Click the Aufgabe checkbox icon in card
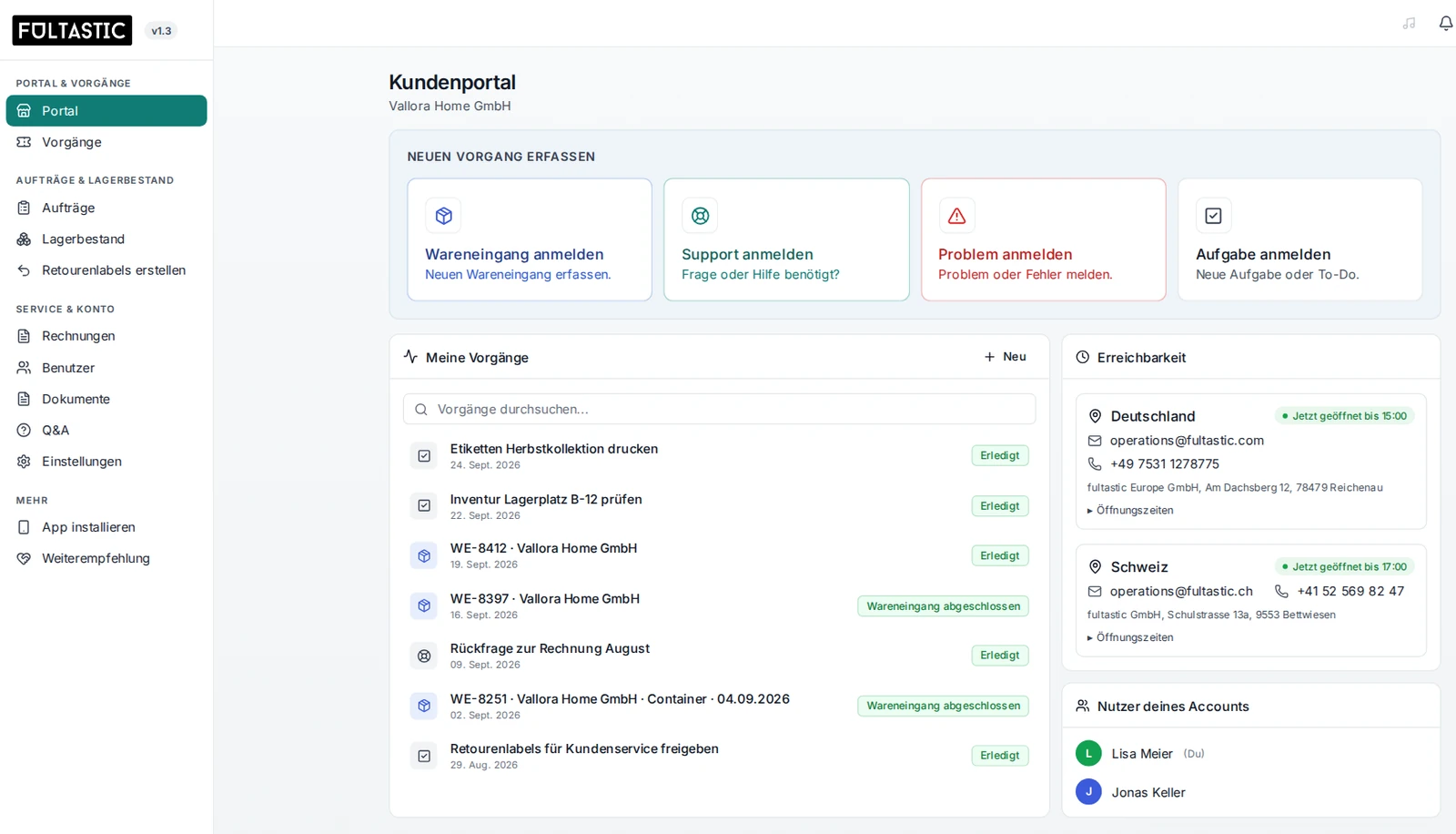 click(1213, 216)
